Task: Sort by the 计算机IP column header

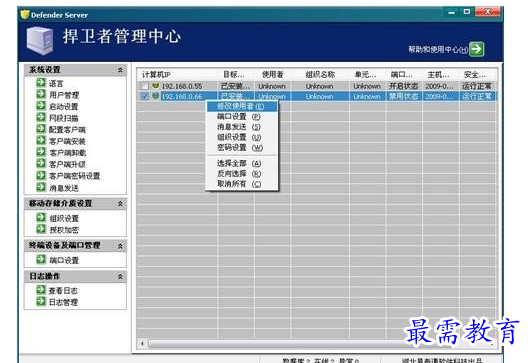Action: pyautogui.click(x=177, y=74)
